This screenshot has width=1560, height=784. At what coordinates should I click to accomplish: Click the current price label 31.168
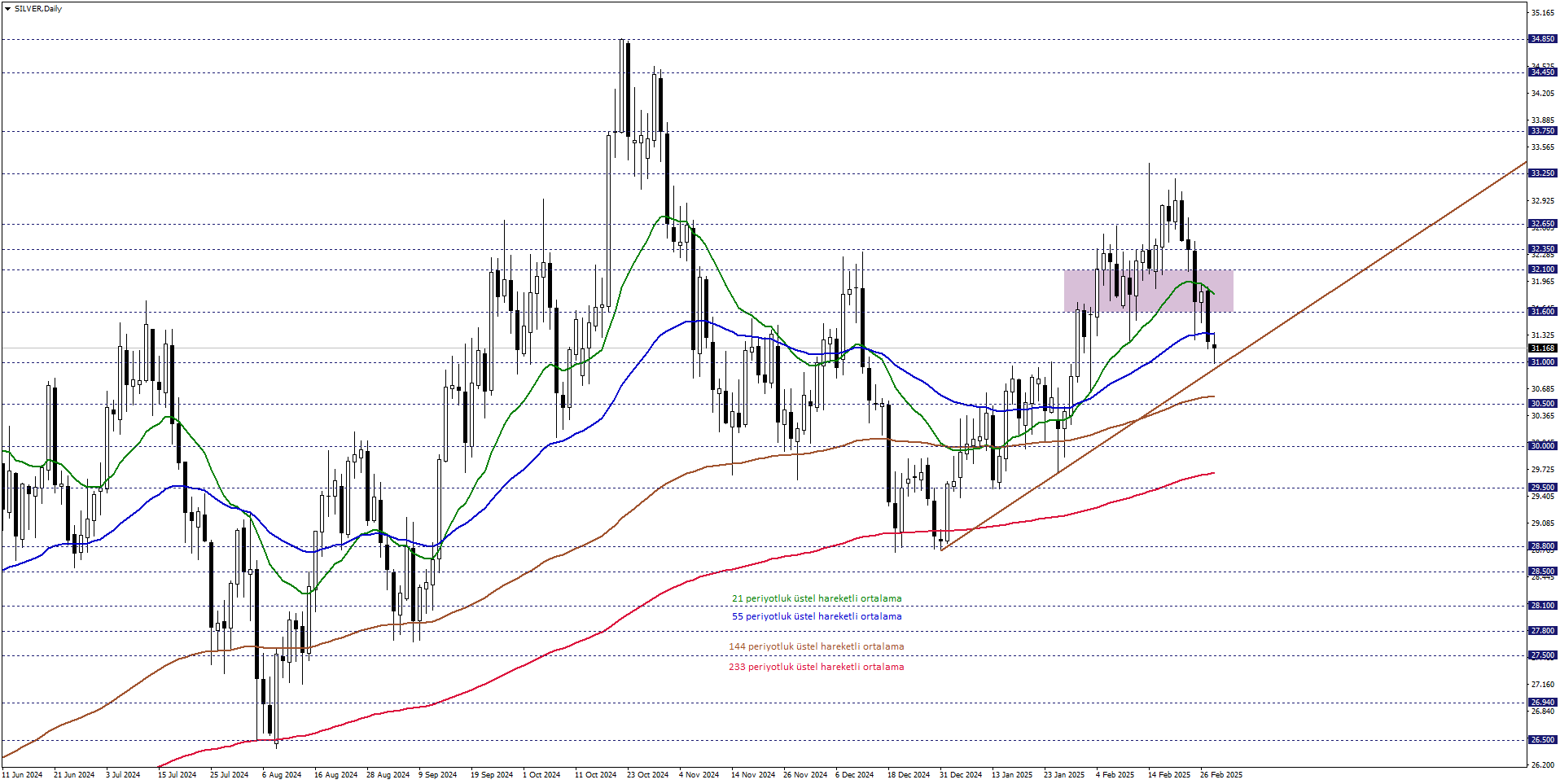tap(1542, 348)
